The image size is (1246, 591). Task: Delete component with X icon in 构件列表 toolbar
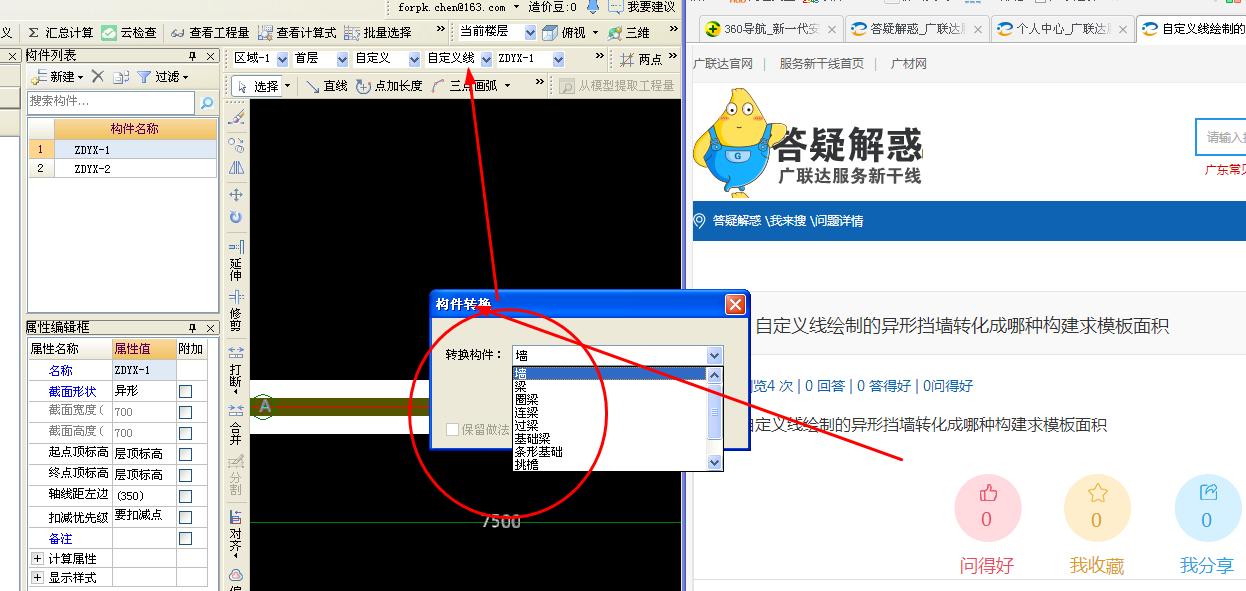pos(97,77)
